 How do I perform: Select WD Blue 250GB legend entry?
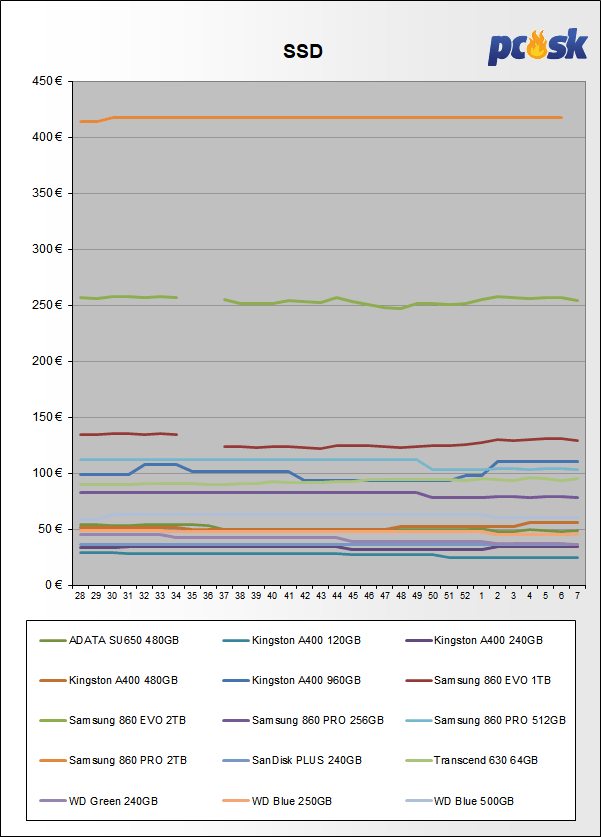tap(278, 801)
